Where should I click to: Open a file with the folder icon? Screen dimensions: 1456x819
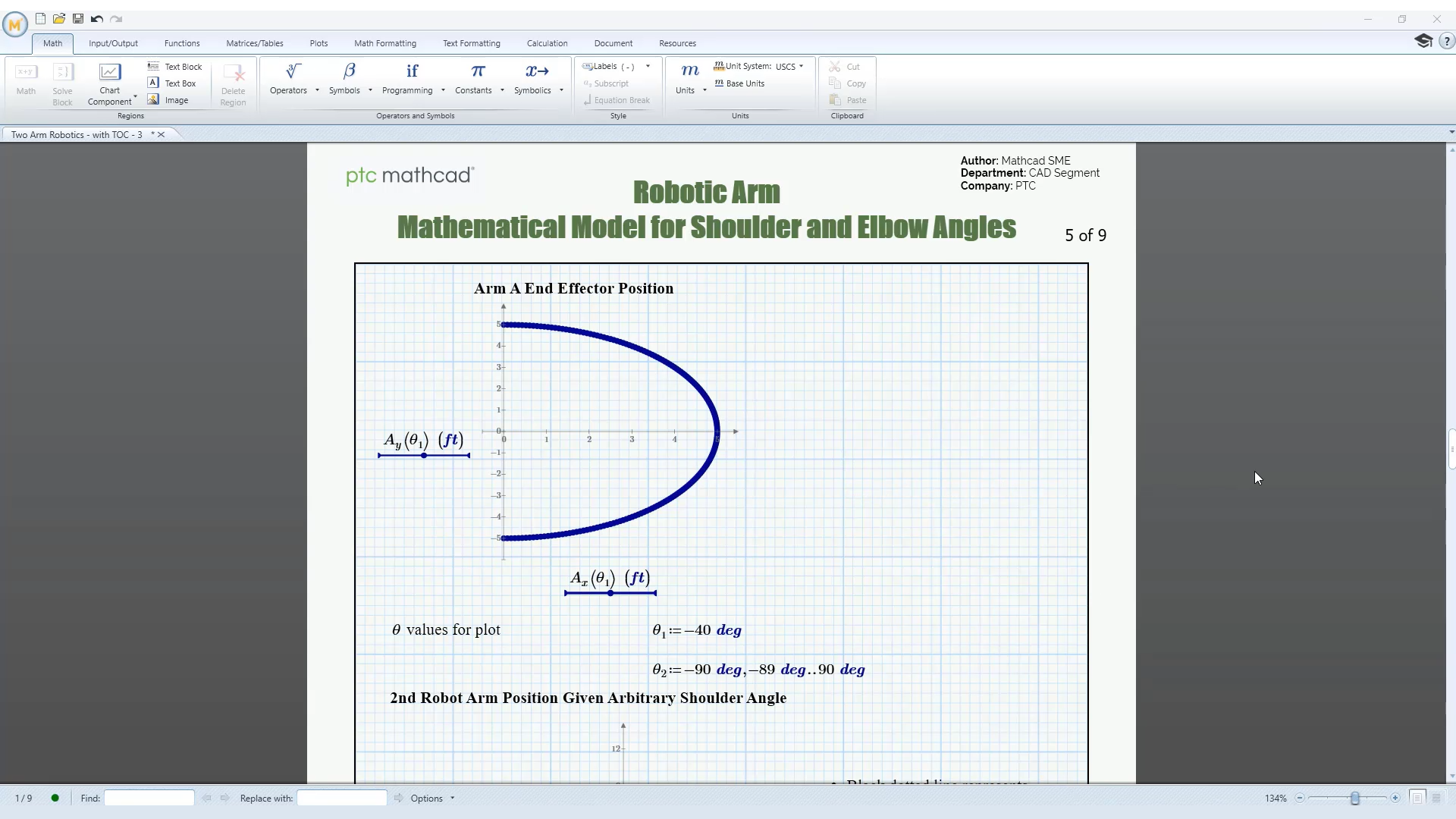click(59, 19)
